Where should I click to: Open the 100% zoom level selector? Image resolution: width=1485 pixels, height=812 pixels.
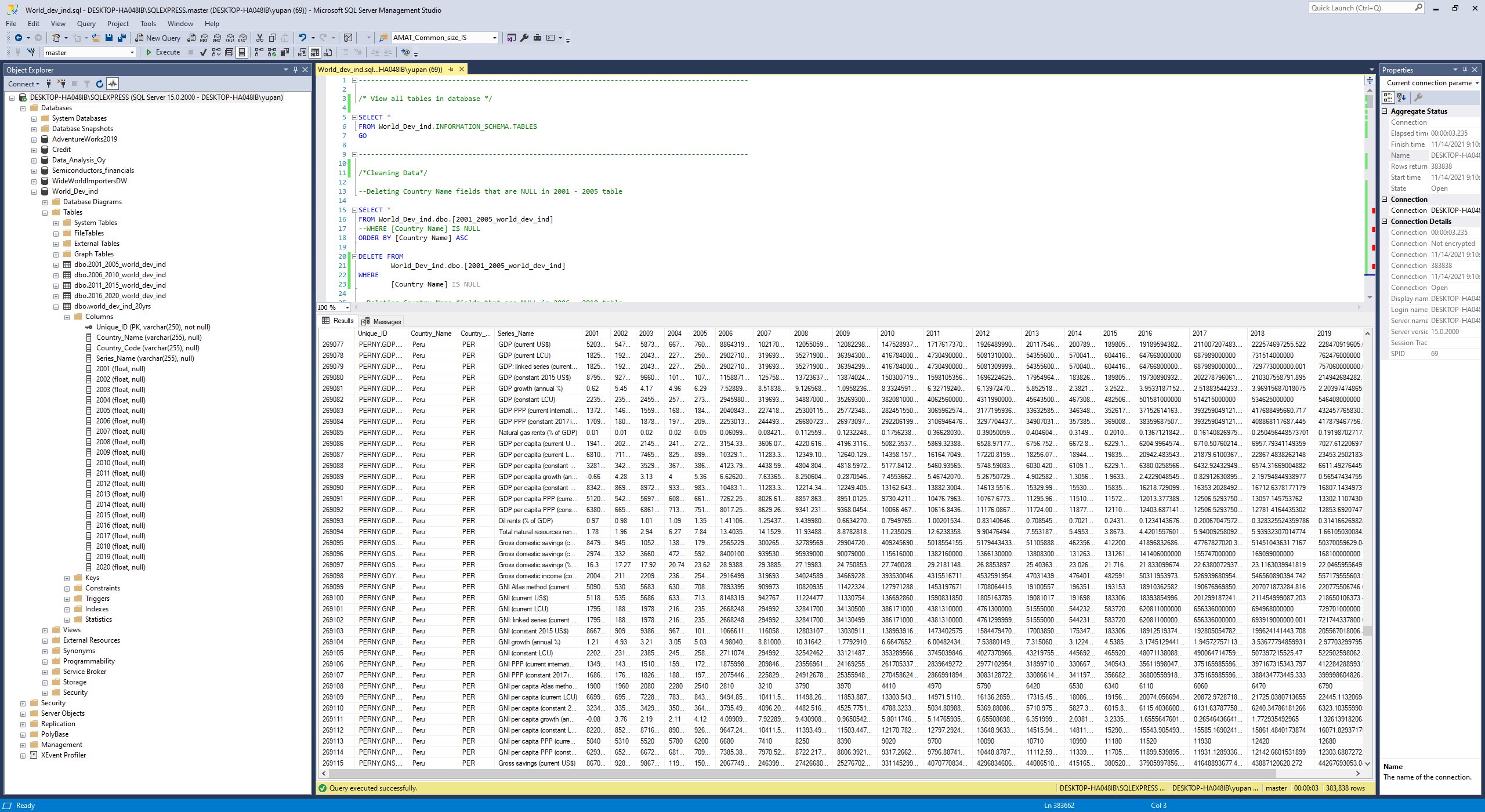click(x=346, y=307)
